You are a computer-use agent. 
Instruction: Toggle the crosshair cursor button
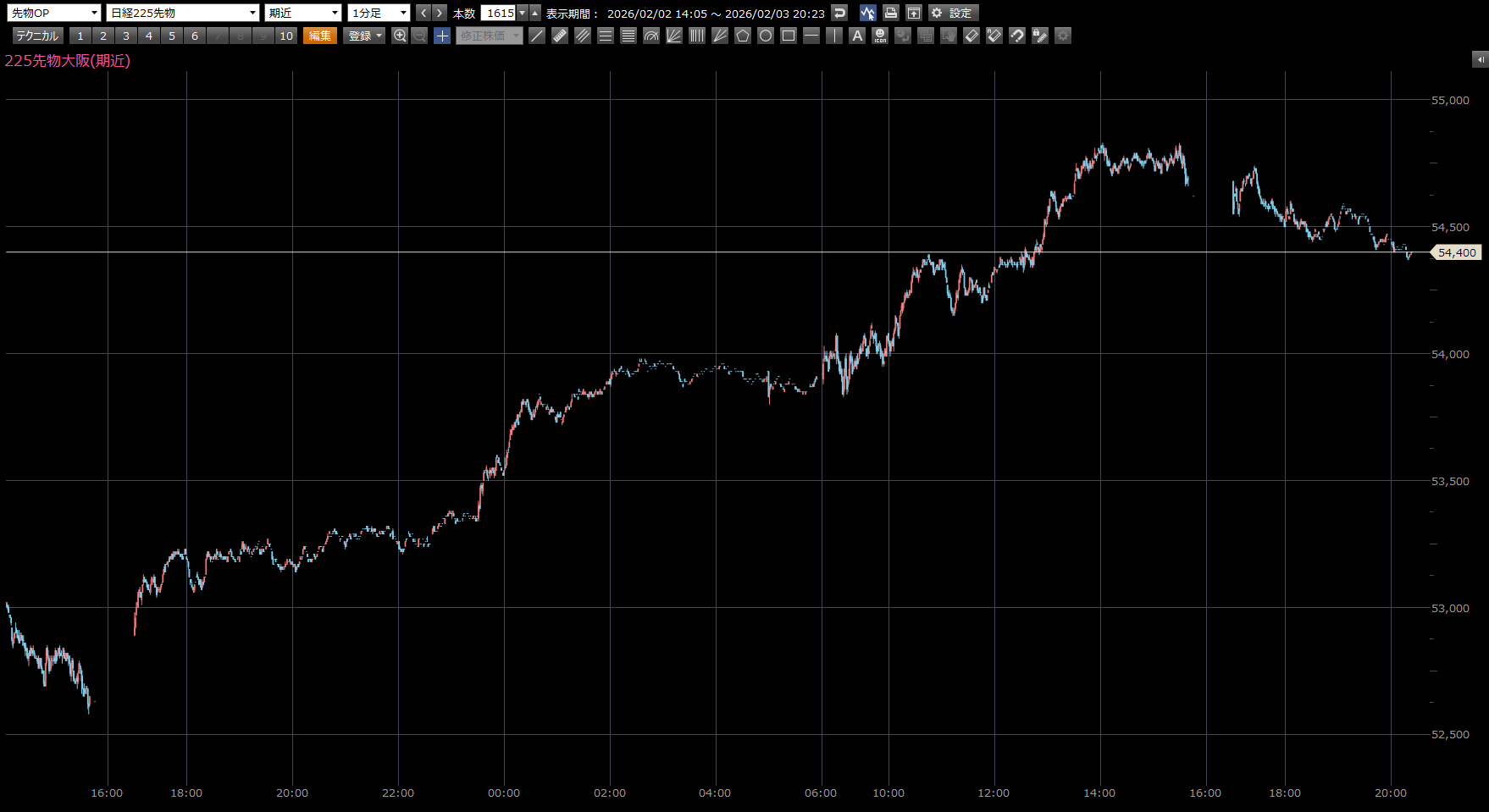point(442,36)
